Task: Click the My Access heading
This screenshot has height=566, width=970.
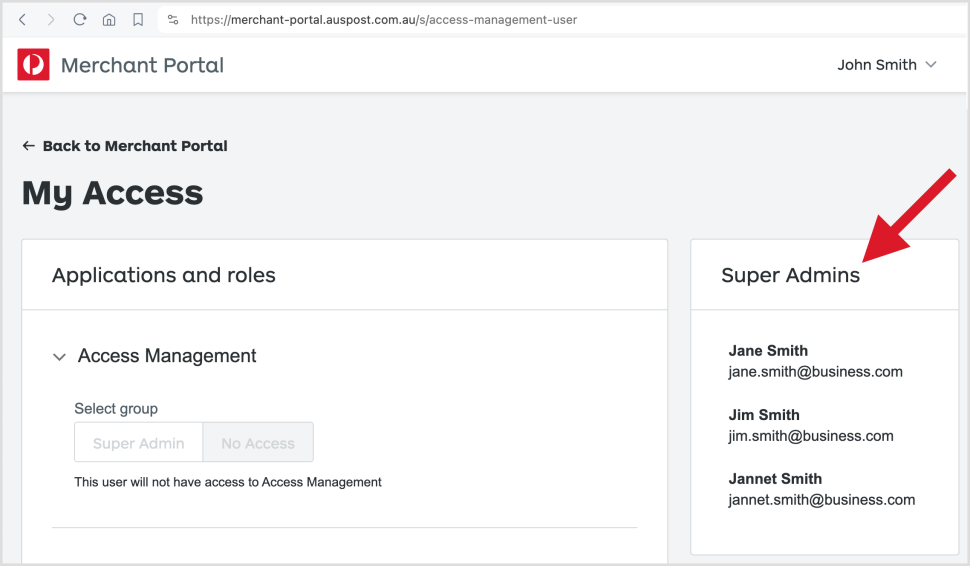Action: click(113, 193)
